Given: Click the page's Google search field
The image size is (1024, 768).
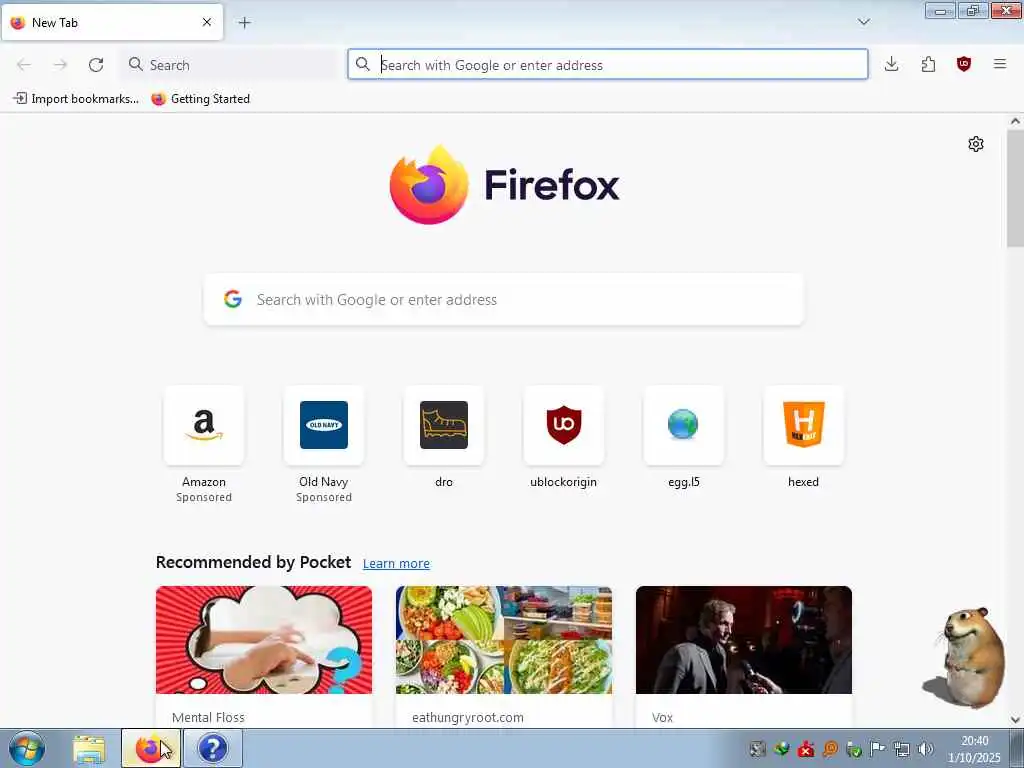Looking at the screenshot, I should pyautogui.click(x=504, y=299).
